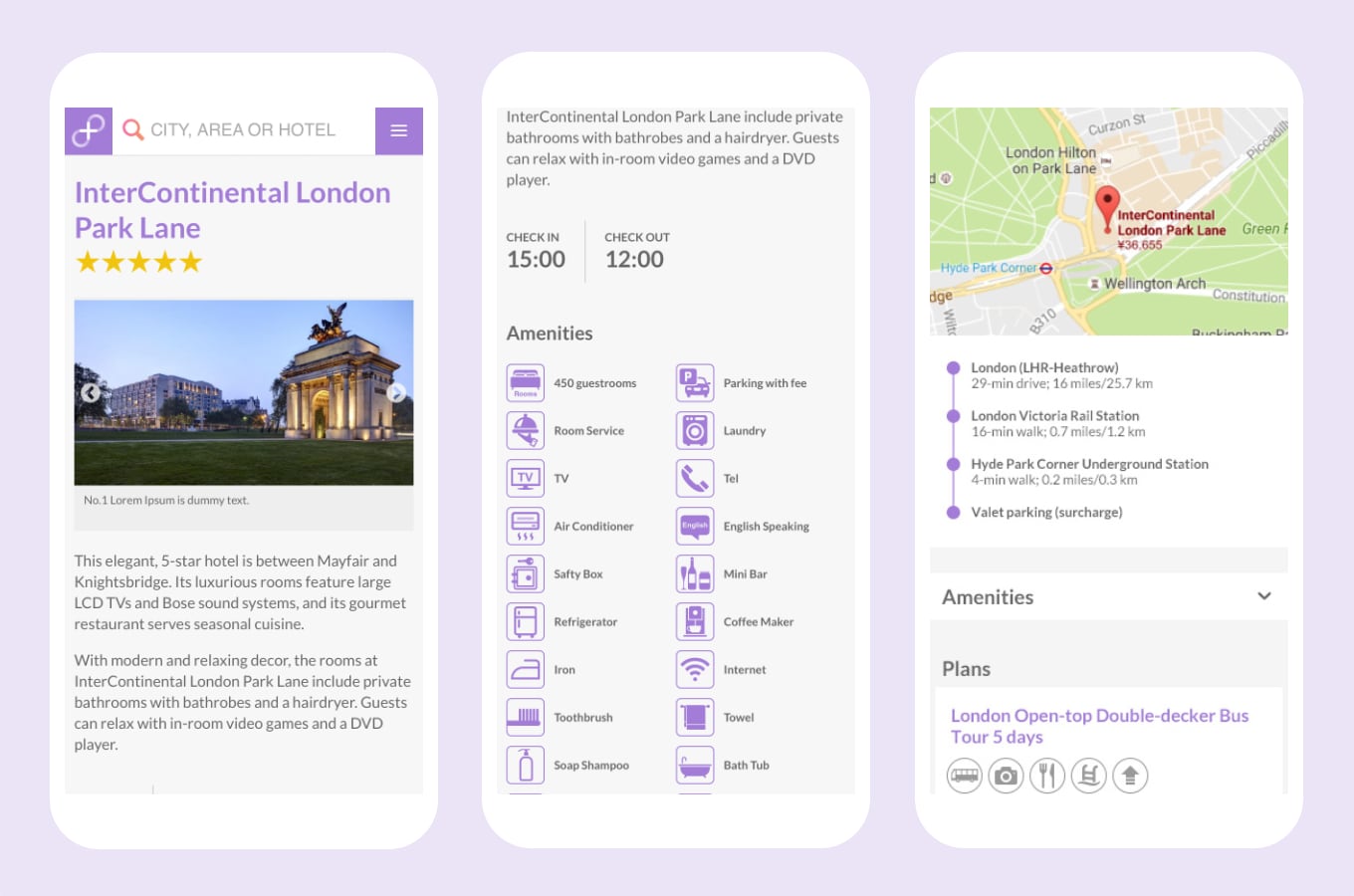The width and height of the screenshot is (1354, 896).
Task: Click the bus icon under the tour plan
Action: tap(964, 775)
